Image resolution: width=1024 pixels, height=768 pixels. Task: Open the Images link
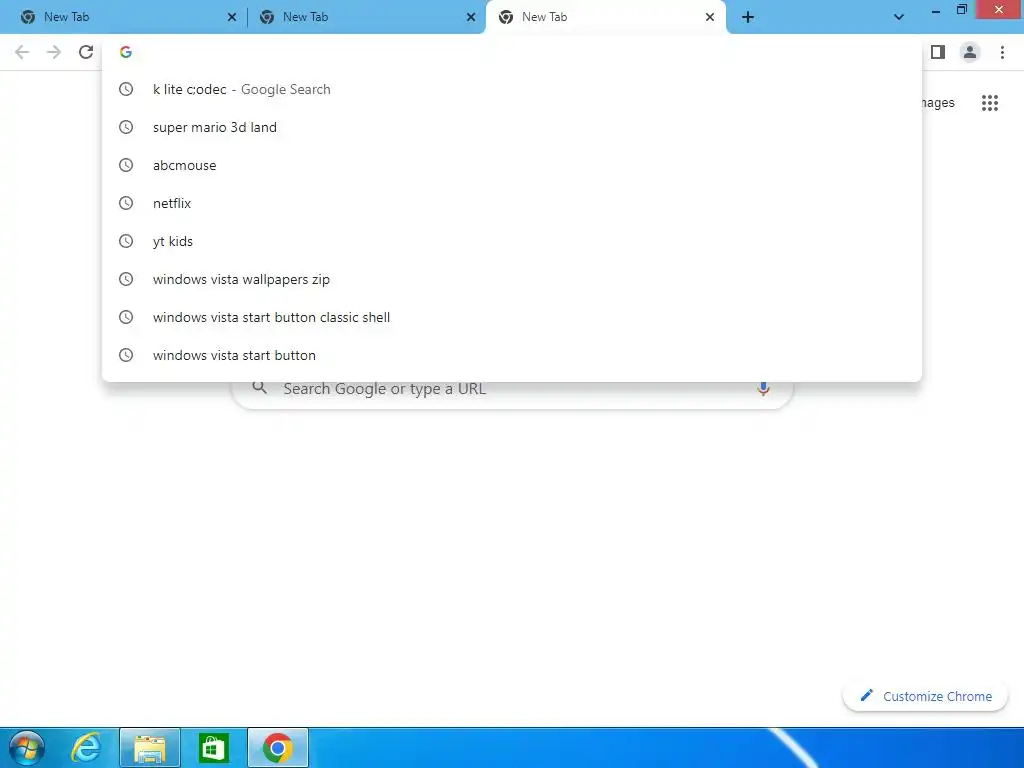938,103
